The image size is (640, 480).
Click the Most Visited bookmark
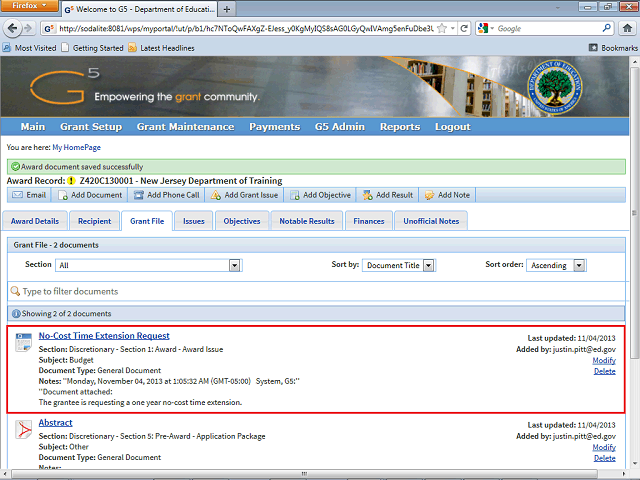tap(30, 48)
